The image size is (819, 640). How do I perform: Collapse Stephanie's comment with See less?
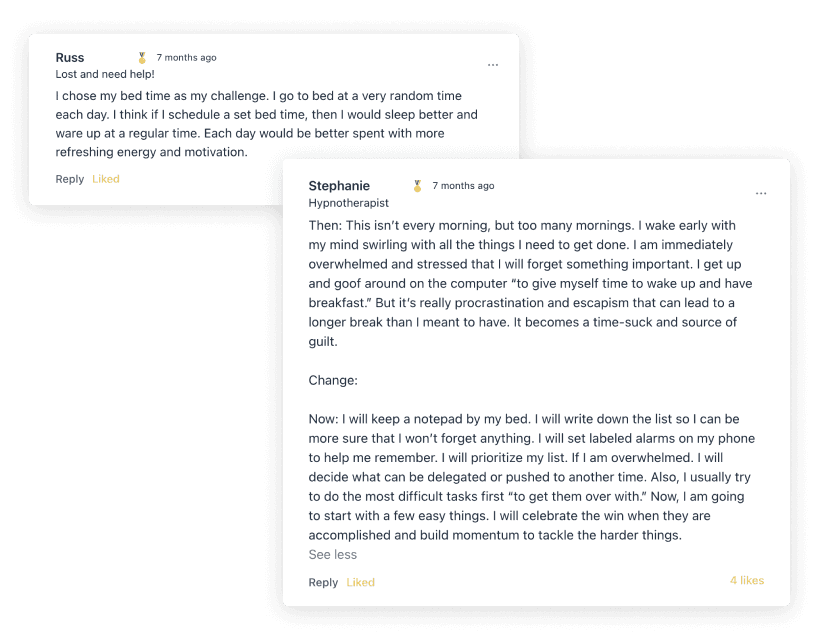333,555
